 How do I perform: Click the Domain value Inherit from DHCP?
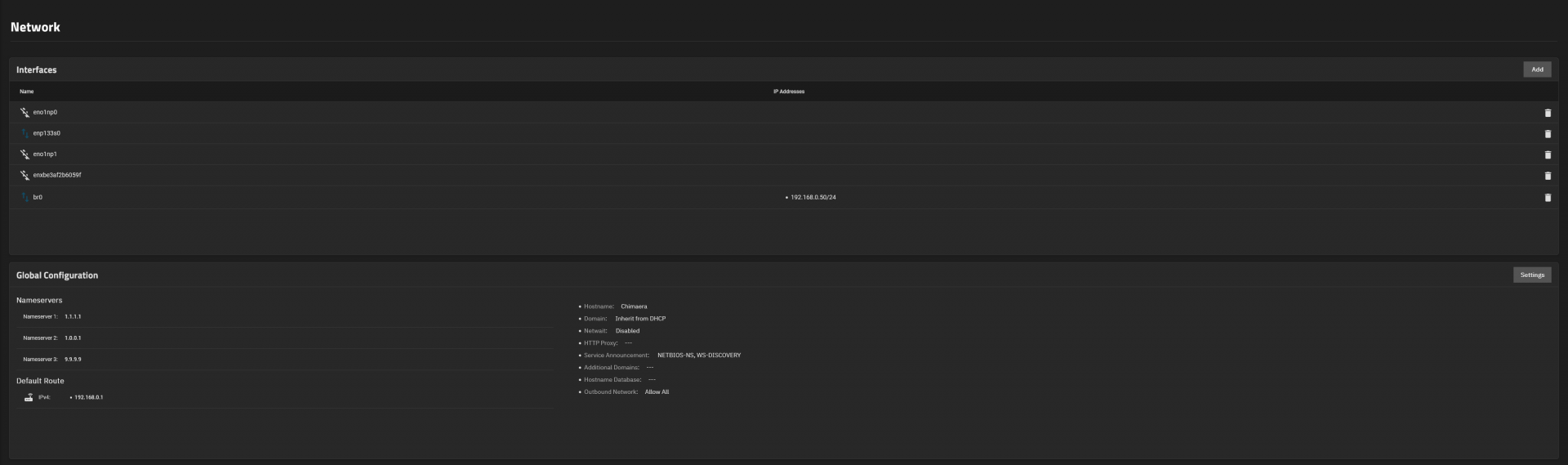640,319
